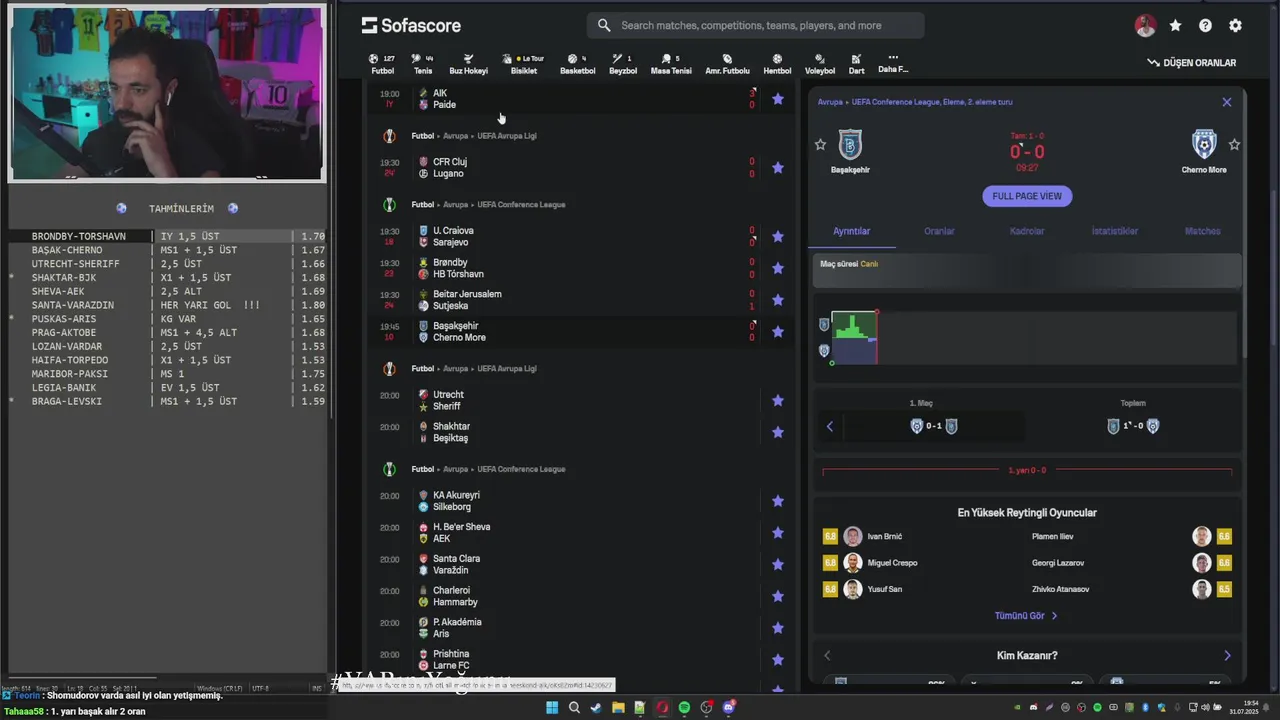The width and height of the screenshot is (1280, 720).
Task: Toggle favorite star for KA Akureyri vs Silkeborg
Action: point(777,501)
